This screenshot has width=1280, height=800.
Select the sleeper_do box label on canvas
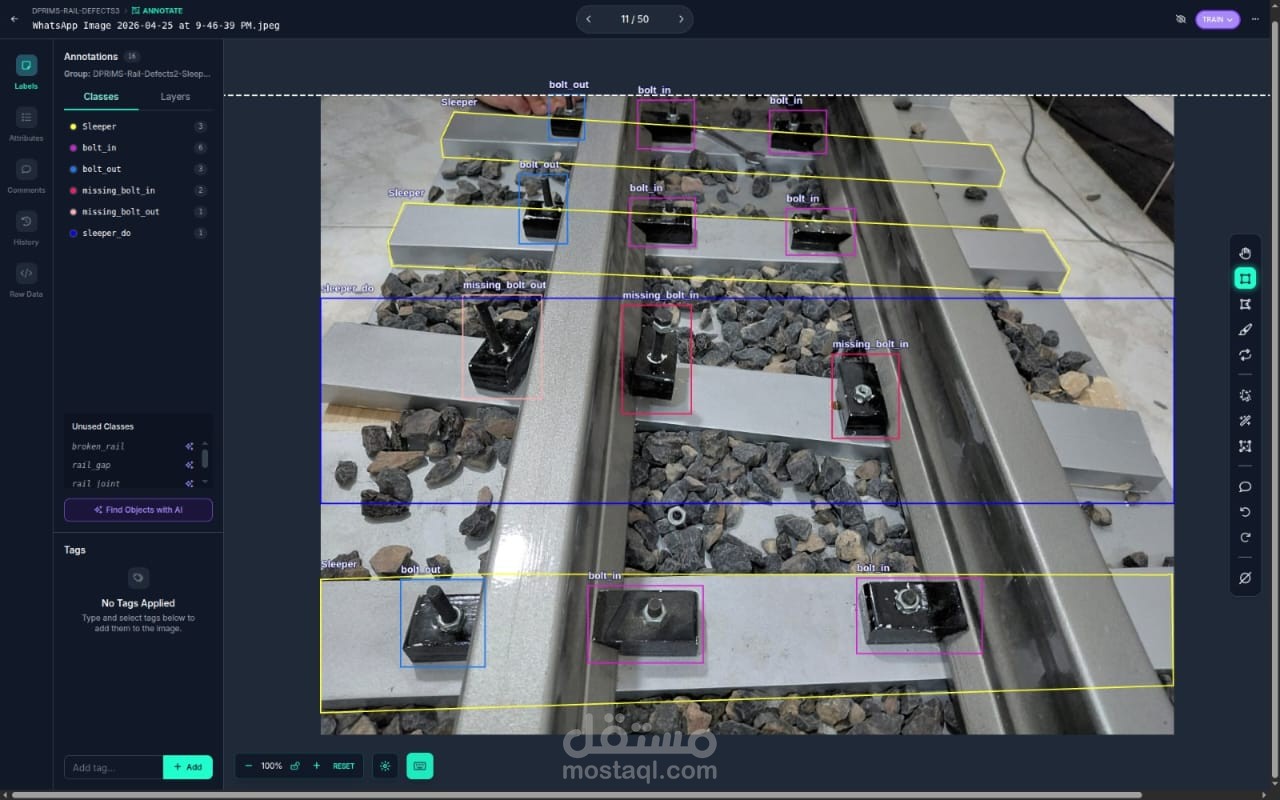click(348, 288)
